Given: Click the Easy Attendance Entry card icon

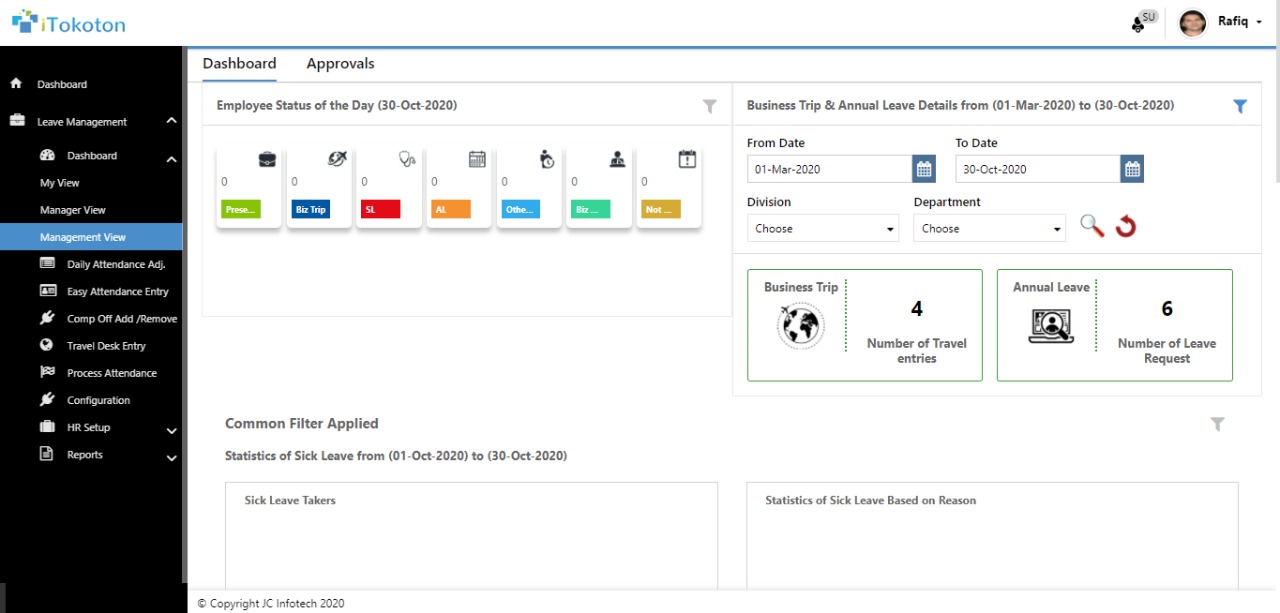Looking at the screenshot, I should click(x=47, y=291).
